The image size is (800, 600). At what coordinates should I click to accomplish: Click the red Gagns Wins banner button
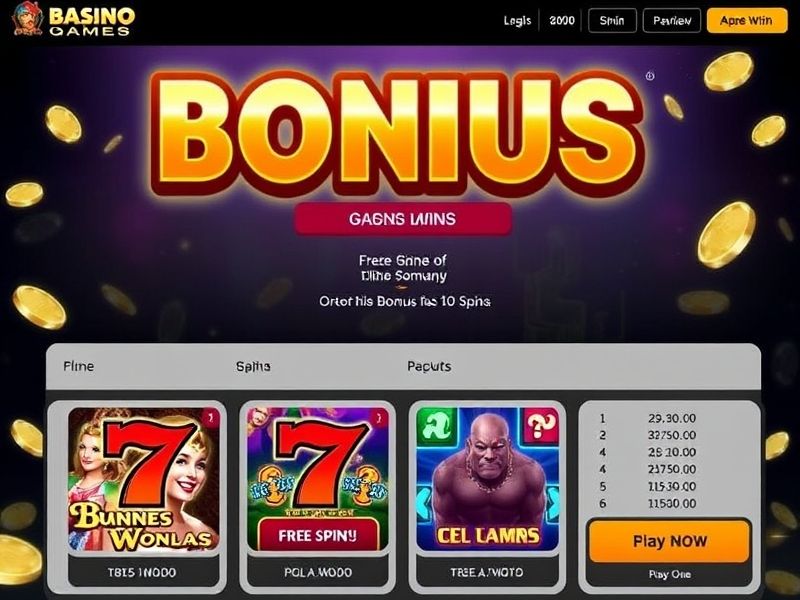[x=403, y=219]
